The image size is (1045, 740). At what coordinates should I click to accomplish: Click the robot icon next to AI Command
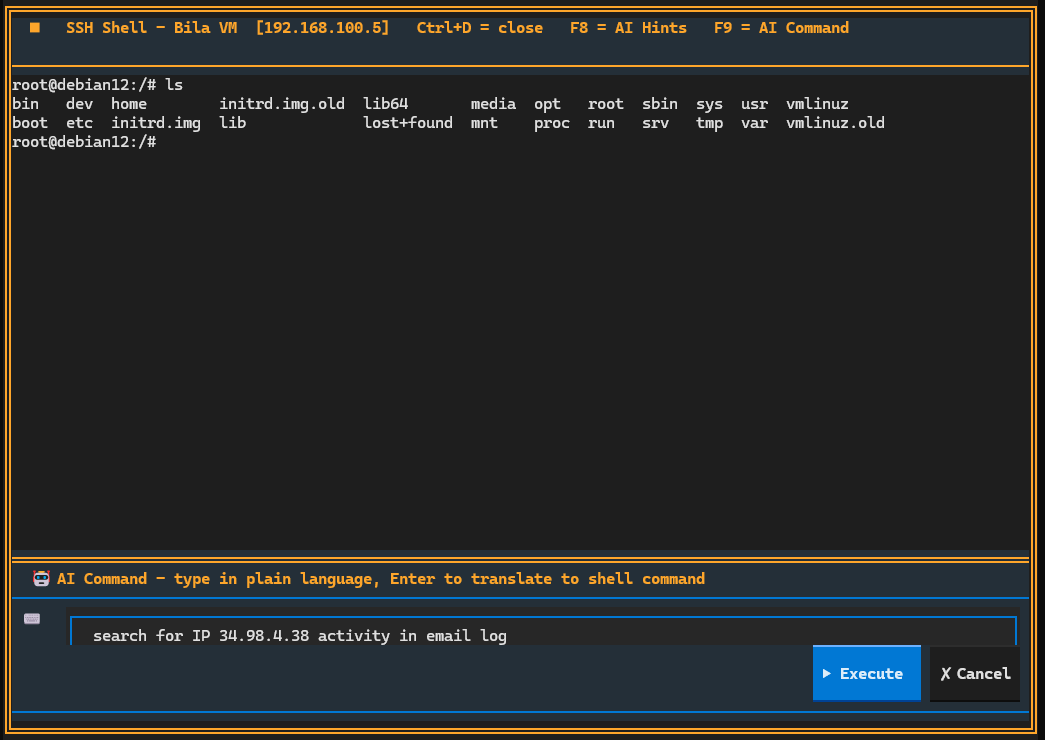pyautogui.click(x=41, y=578)
